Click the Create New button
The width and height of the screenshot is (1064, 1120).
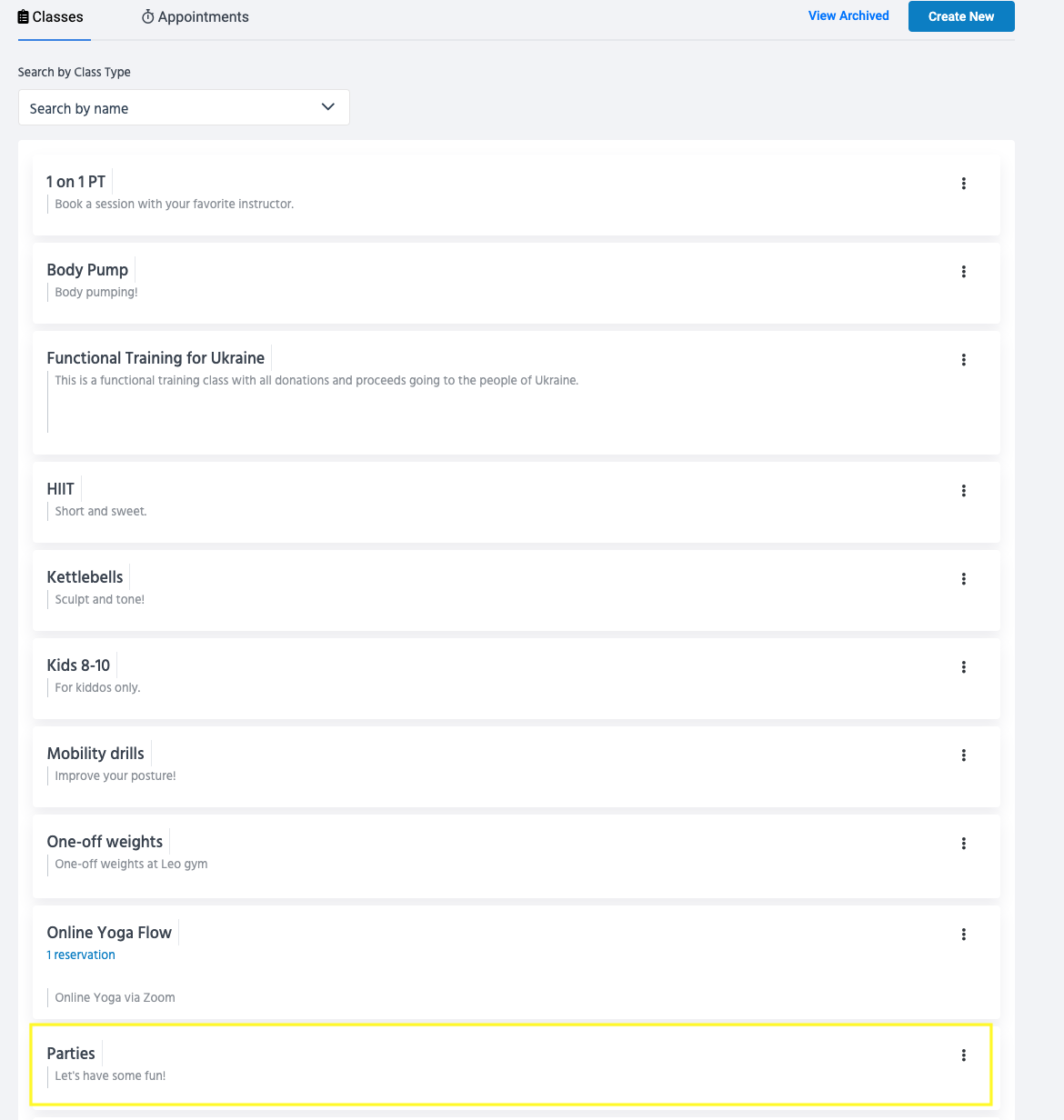(960, 16)
